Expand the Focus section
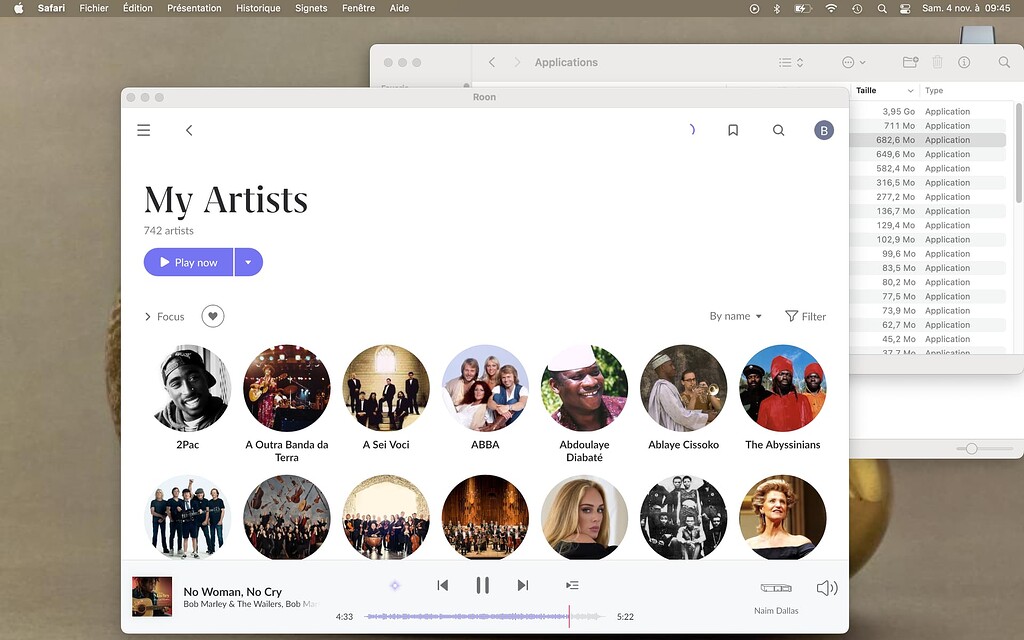Screen dimensions: 1024x640 click(x=163, y=316)
